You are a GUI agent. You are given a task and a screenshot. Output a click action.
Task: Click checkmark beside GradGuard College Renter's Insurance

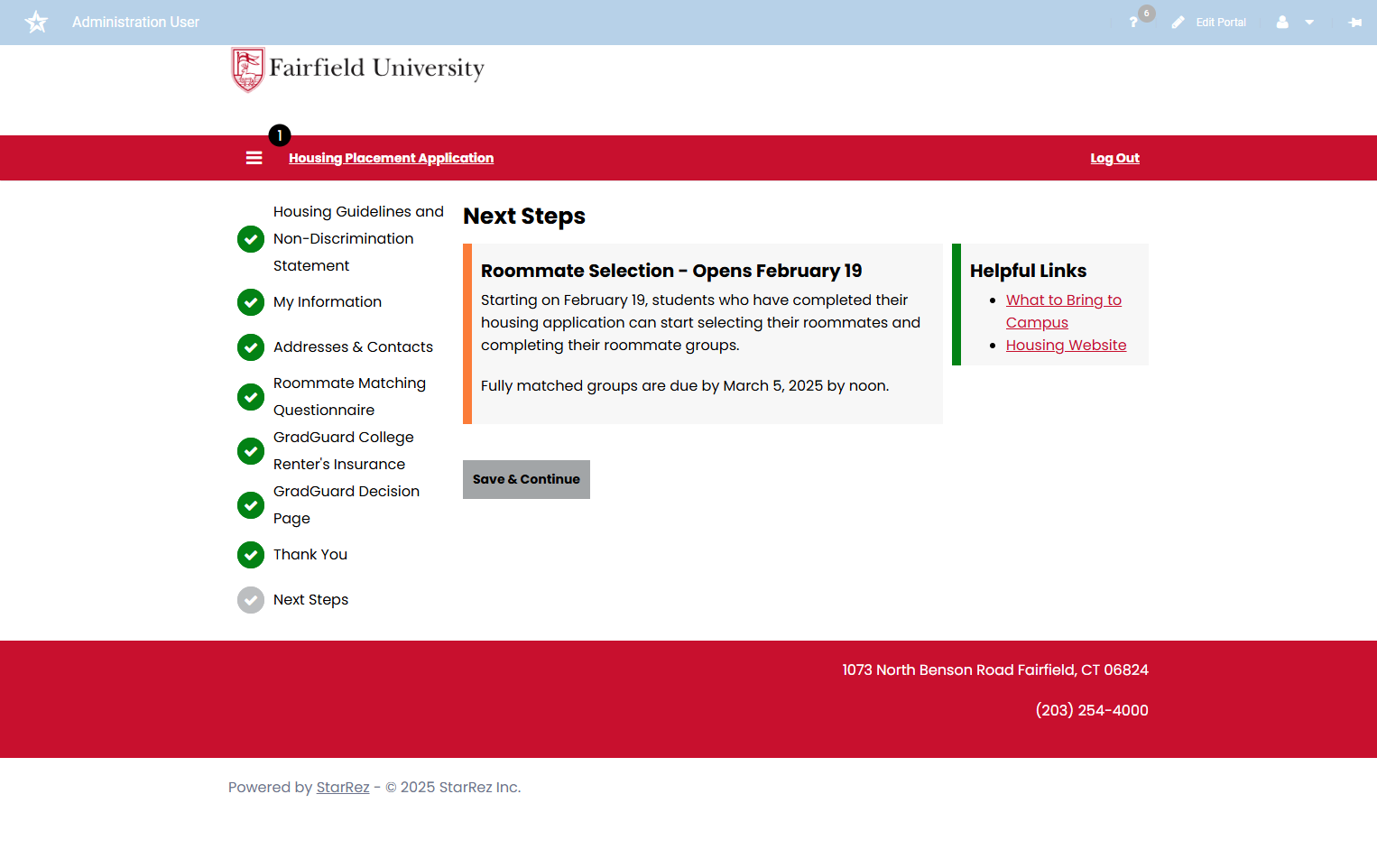(x=251, y=451)
